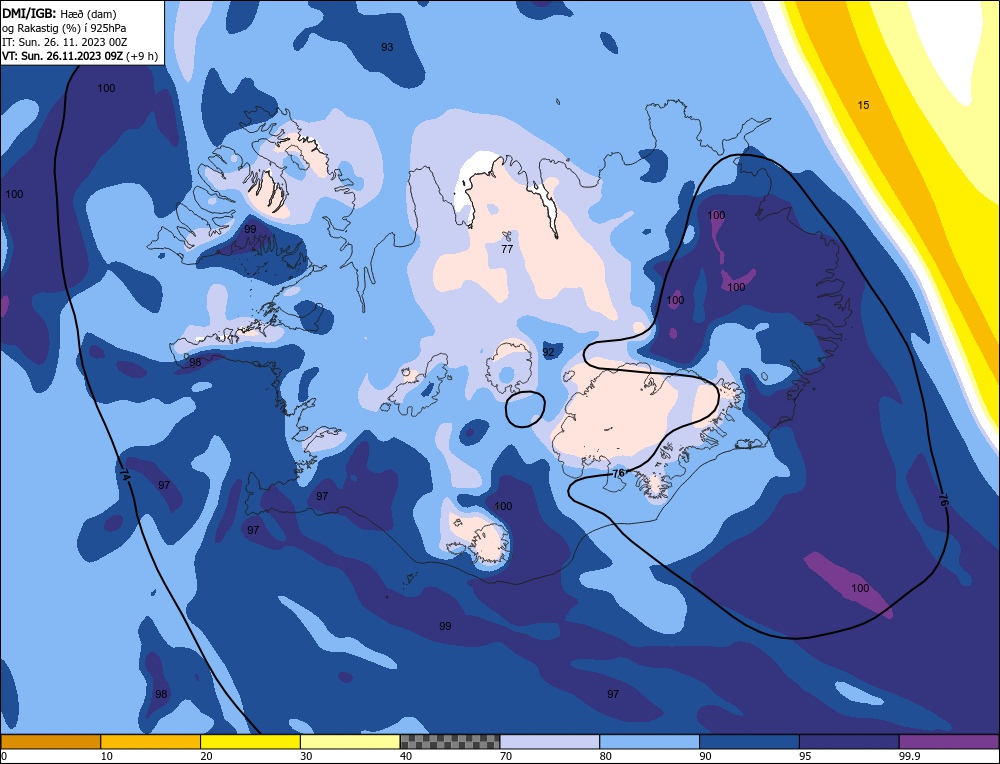Click the lavender 70–80 legend swatch
The image size is (1000, 764).
[550, 742]
